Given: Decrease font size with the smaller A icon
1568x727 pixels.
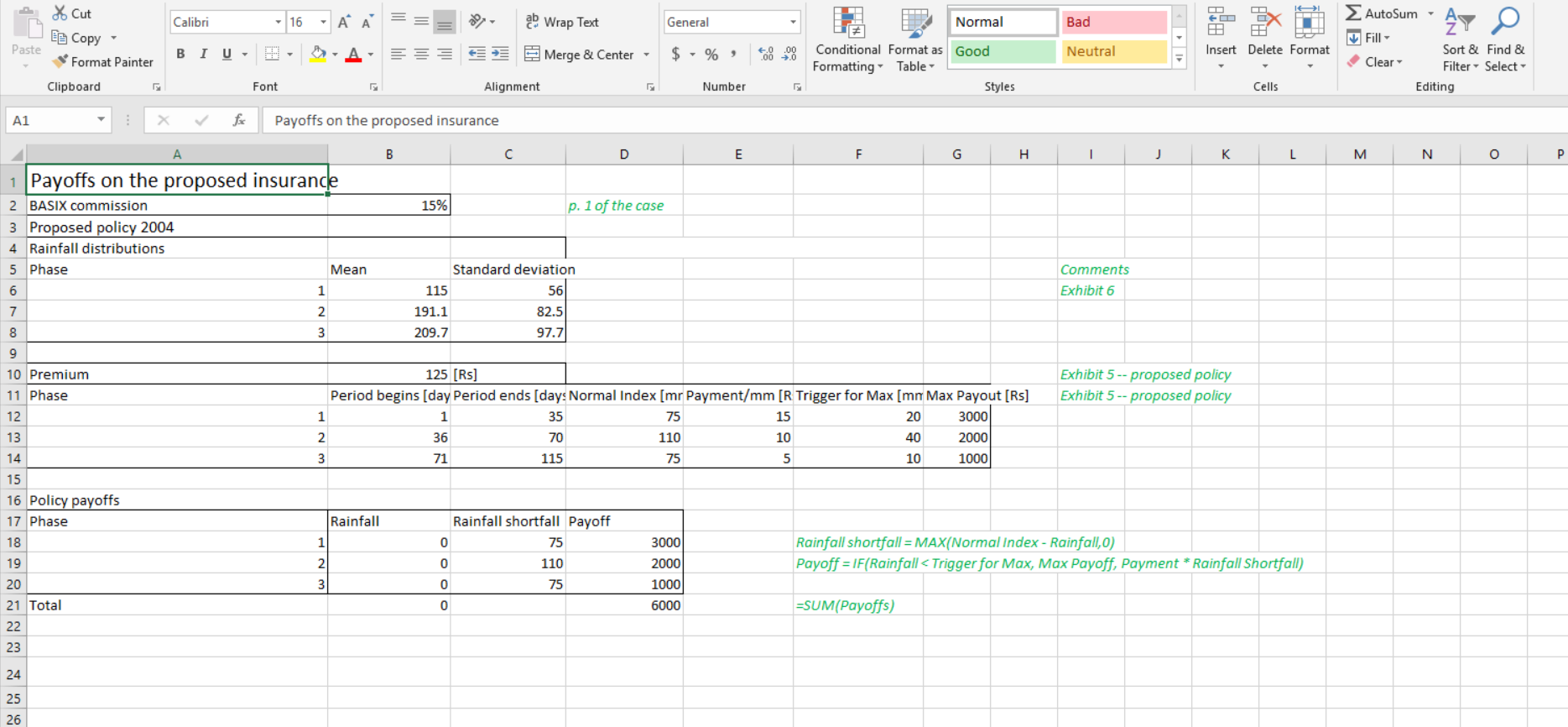Looking at the screenshot, I should pos(367,22).
